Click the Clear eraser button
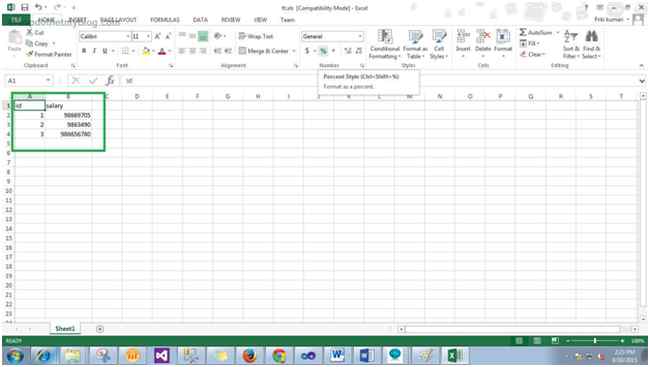The image size is (650, 367). pos(532,54)
